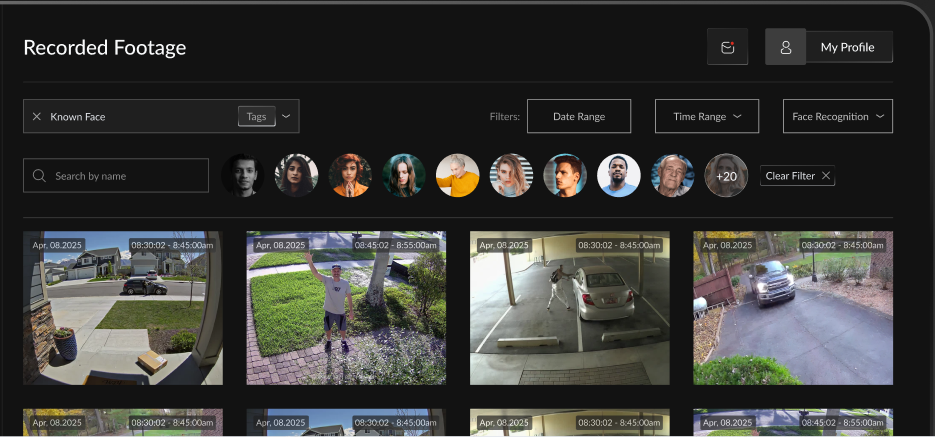Pick the avatar with orange background

coord(350,175)
